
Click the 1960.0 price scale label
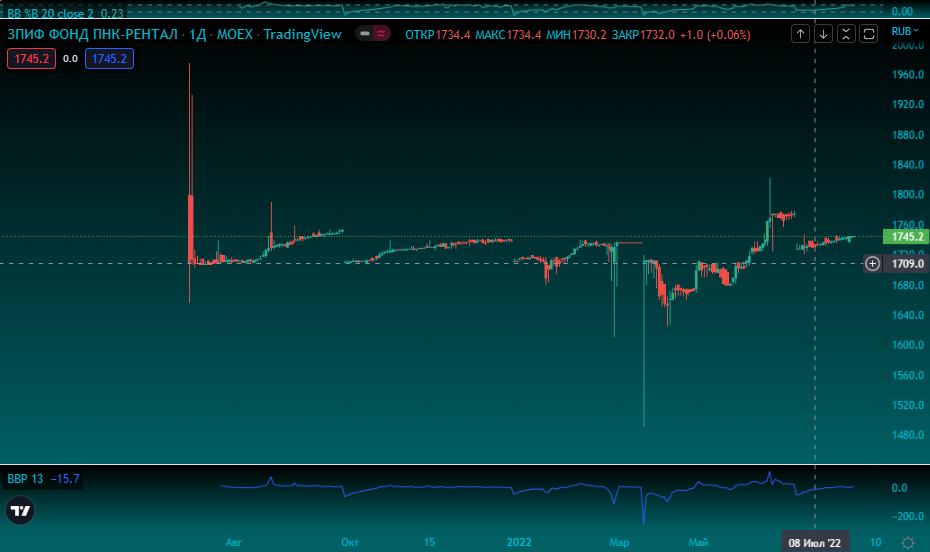[x=908, y=75]
